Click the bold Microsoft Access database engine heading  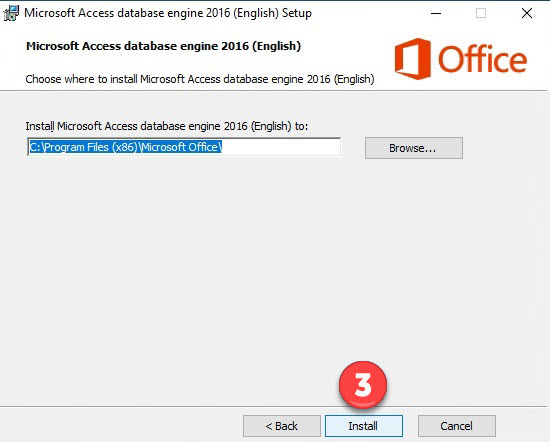[x=163, y=46]
